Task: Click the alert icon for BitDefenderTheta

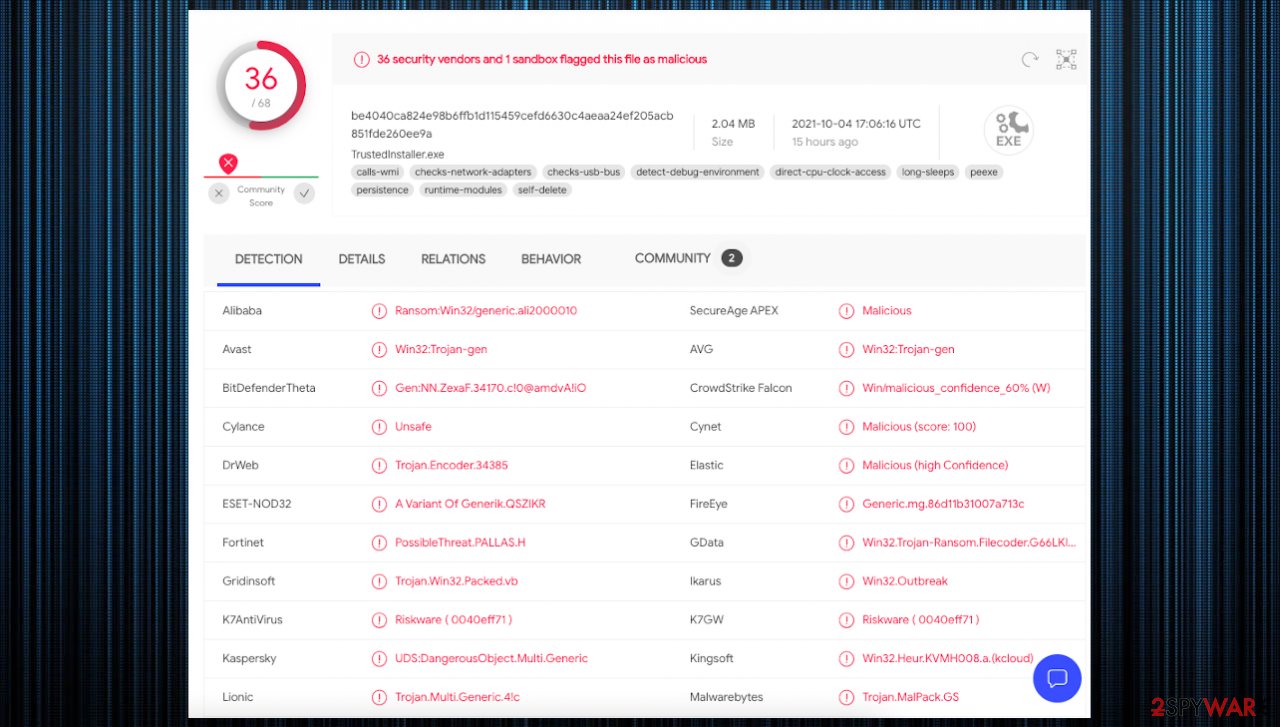Action: click(379, 388)
